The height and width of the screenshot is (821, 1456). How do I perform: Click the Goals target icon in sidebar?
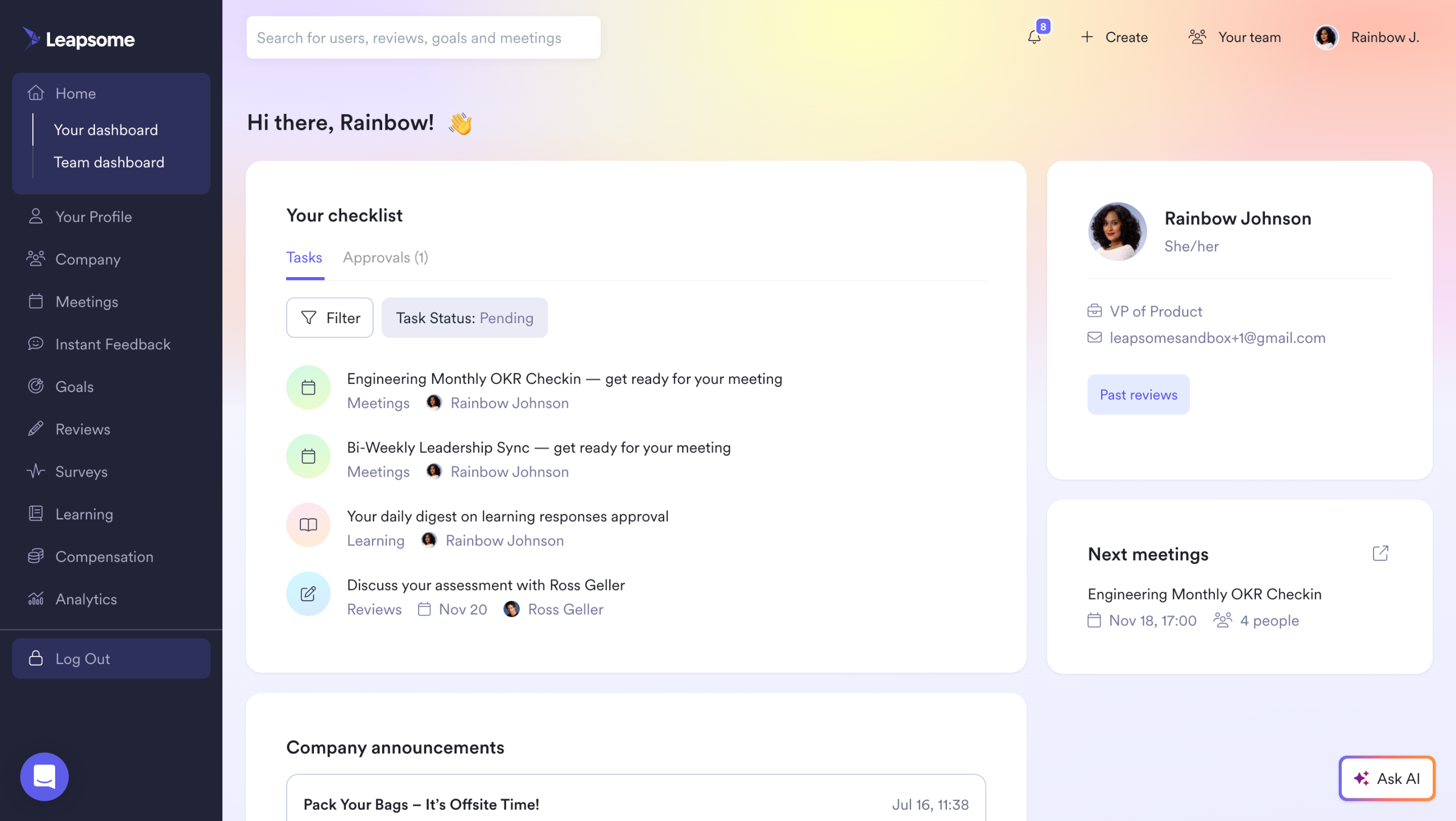point(36,386)
